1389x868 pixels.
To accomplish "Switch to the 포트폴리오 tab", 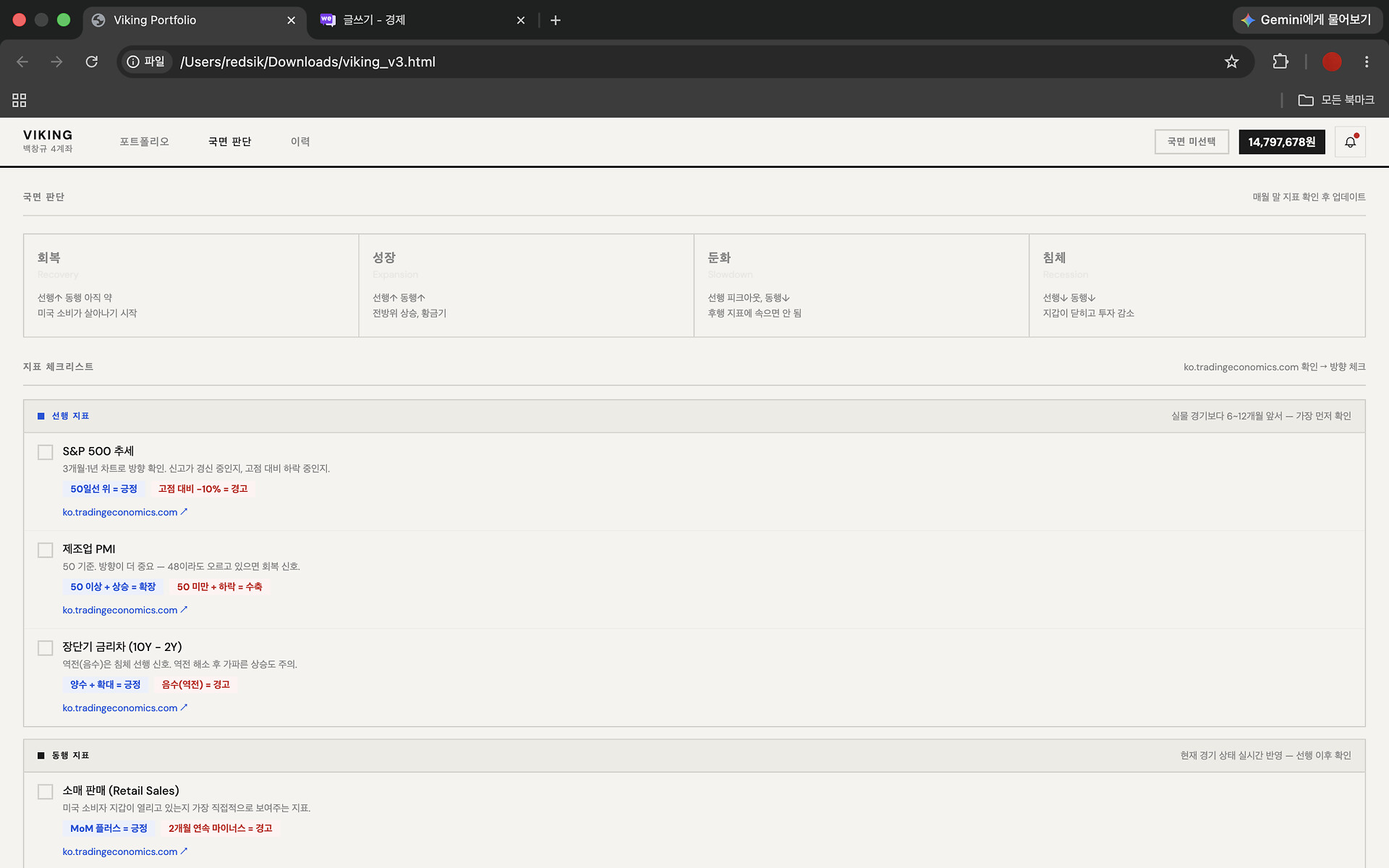I will (x=144, y=142).
